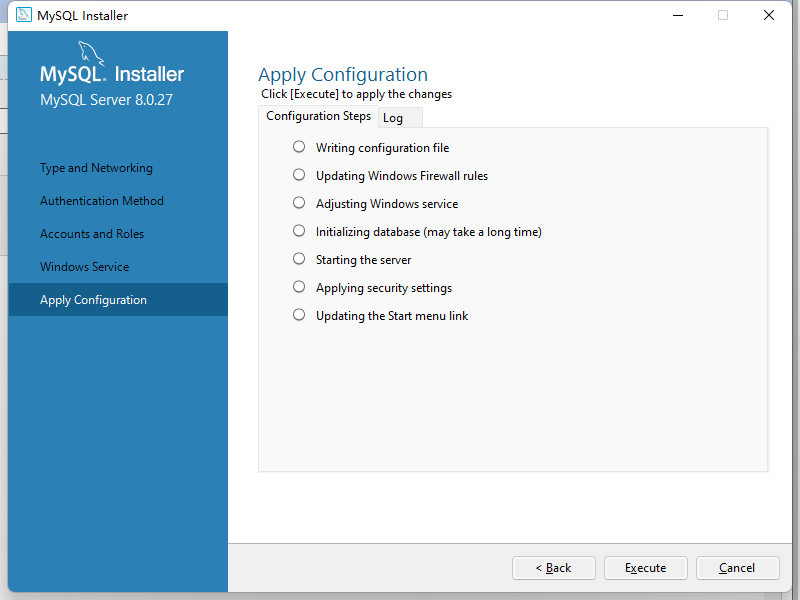Viewport: 800px width, 600px height.
Task: Go to Accounts and Roles step
Action: [92, 234]
